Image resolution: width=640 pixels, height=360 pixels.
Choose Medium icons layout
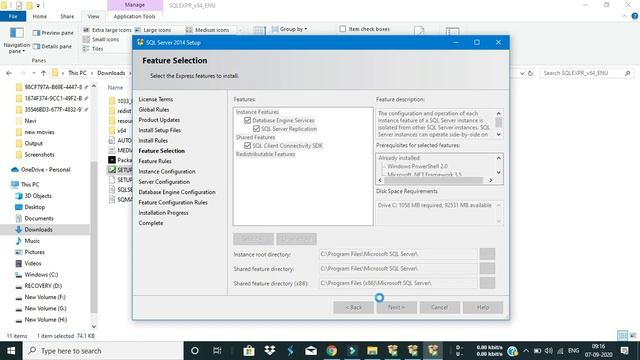207,30
